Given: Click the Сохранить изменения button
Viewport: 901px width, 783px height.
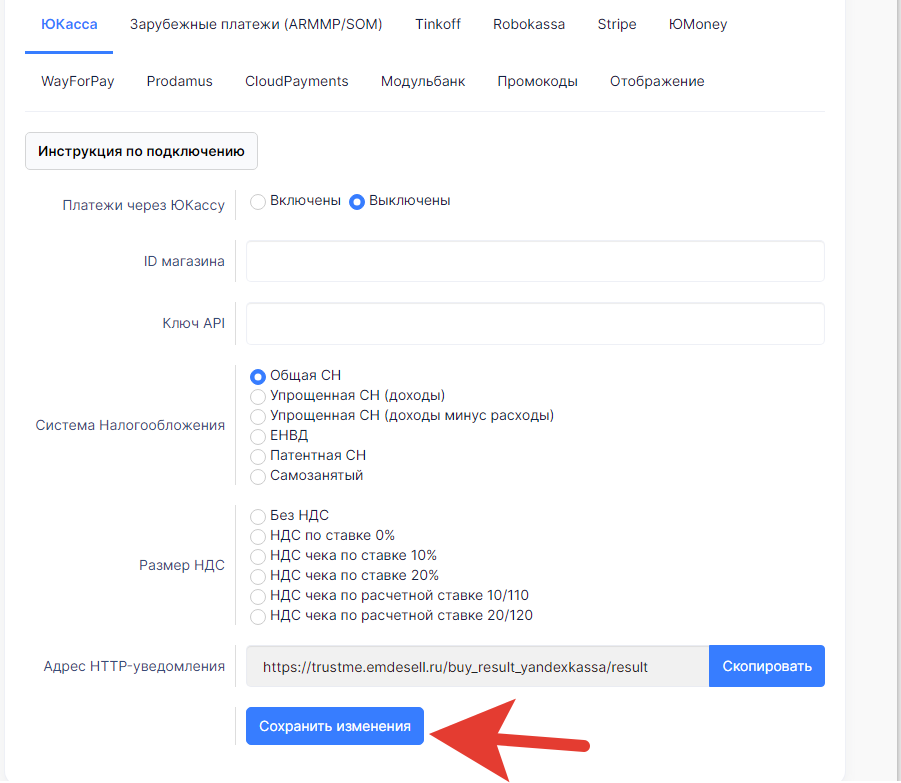Looking at the screenshot, I should [335, 727].
